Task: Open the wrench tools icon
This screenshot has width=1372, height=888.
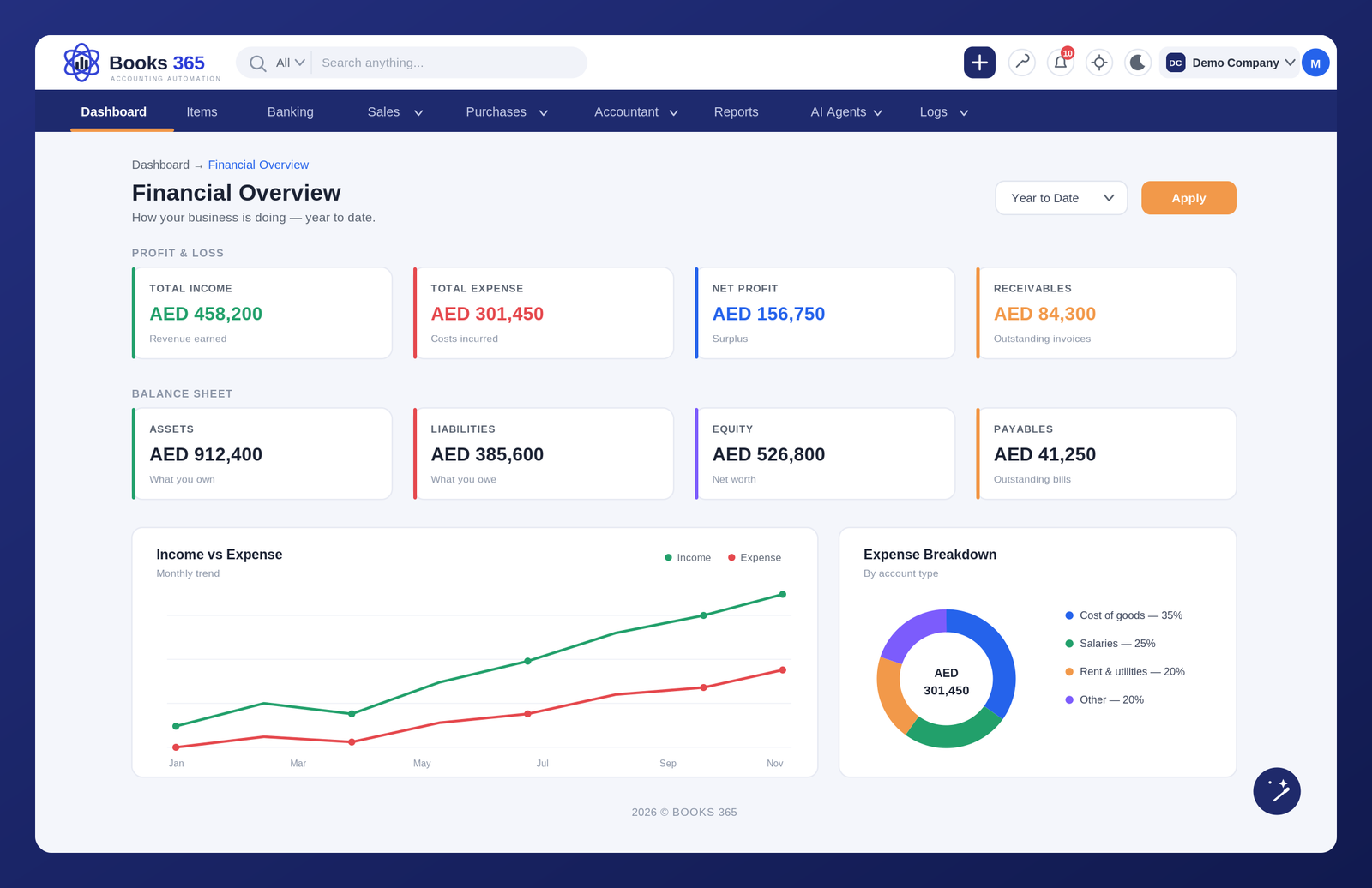Action: [x=1022, y=63]
